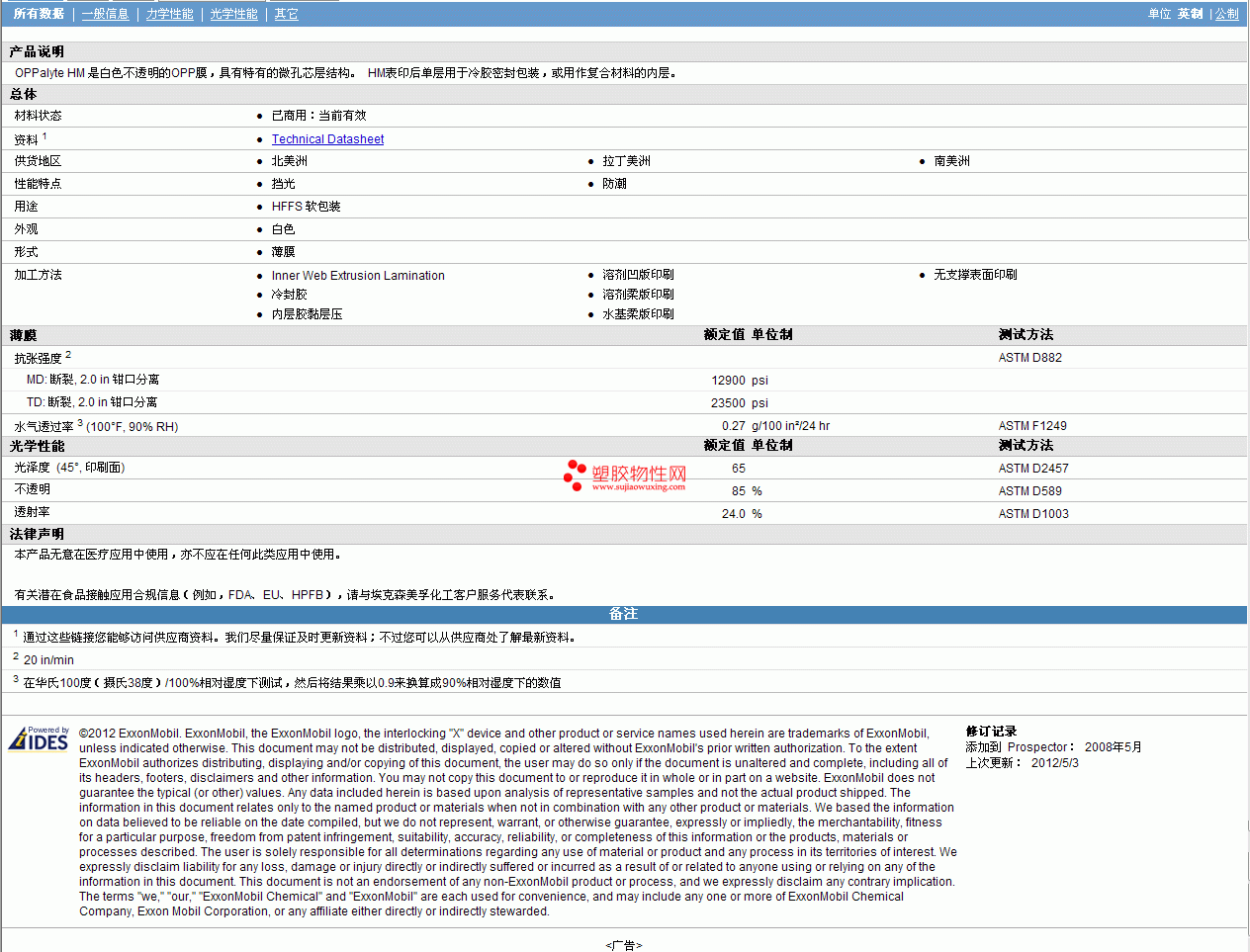This screenshot has height=952, width=1250.
Task: Click the test method ASTM D2457
Action: point(1033,469)
